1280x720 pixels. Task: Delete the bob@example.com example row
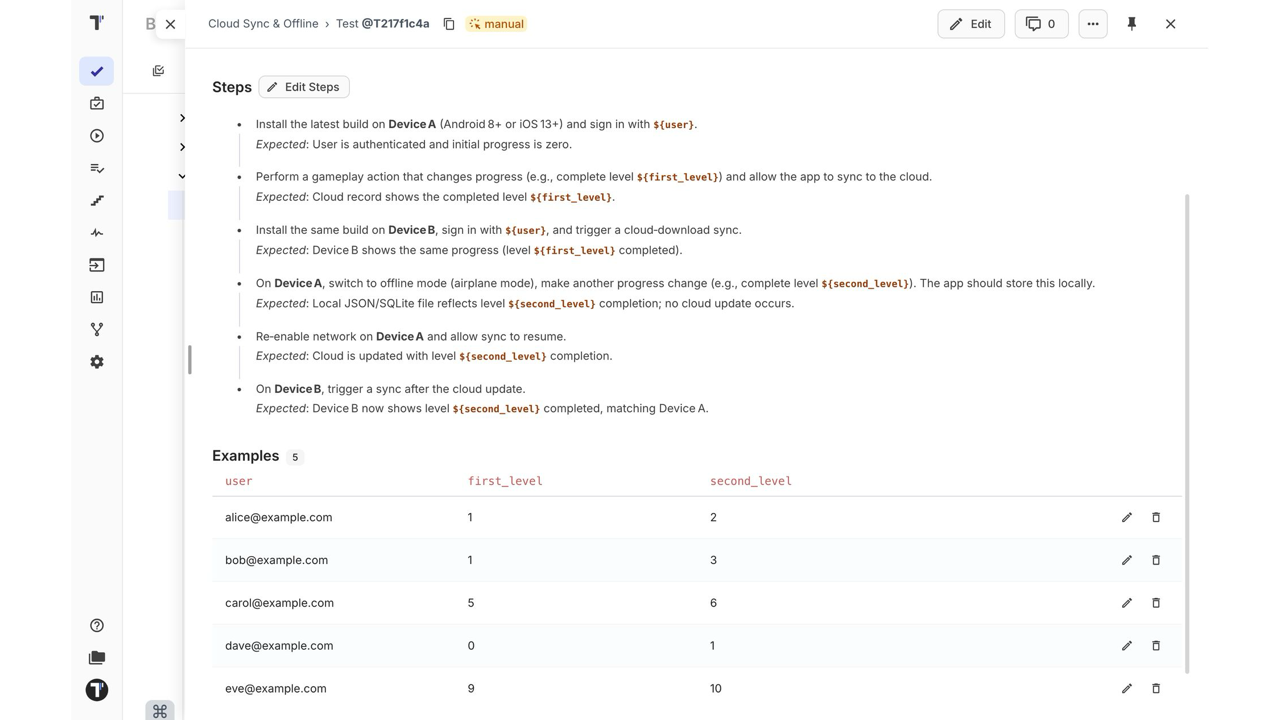point(1156,560)
